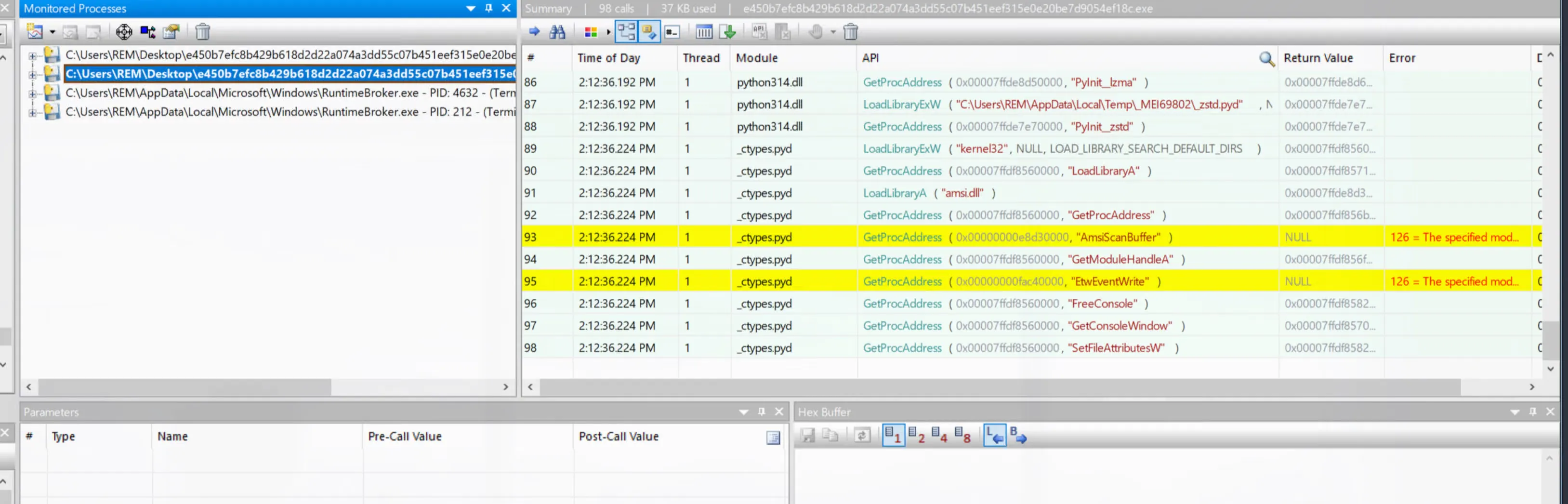Open Monitored Processes panel options dropdown

tap(471, 9)
